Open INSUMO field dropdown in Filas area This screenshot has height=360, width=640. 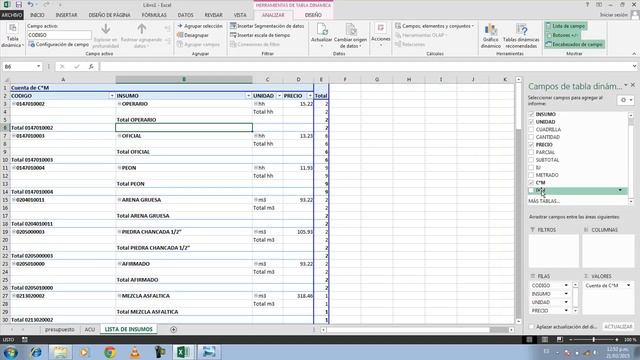(x=566, y=294)
